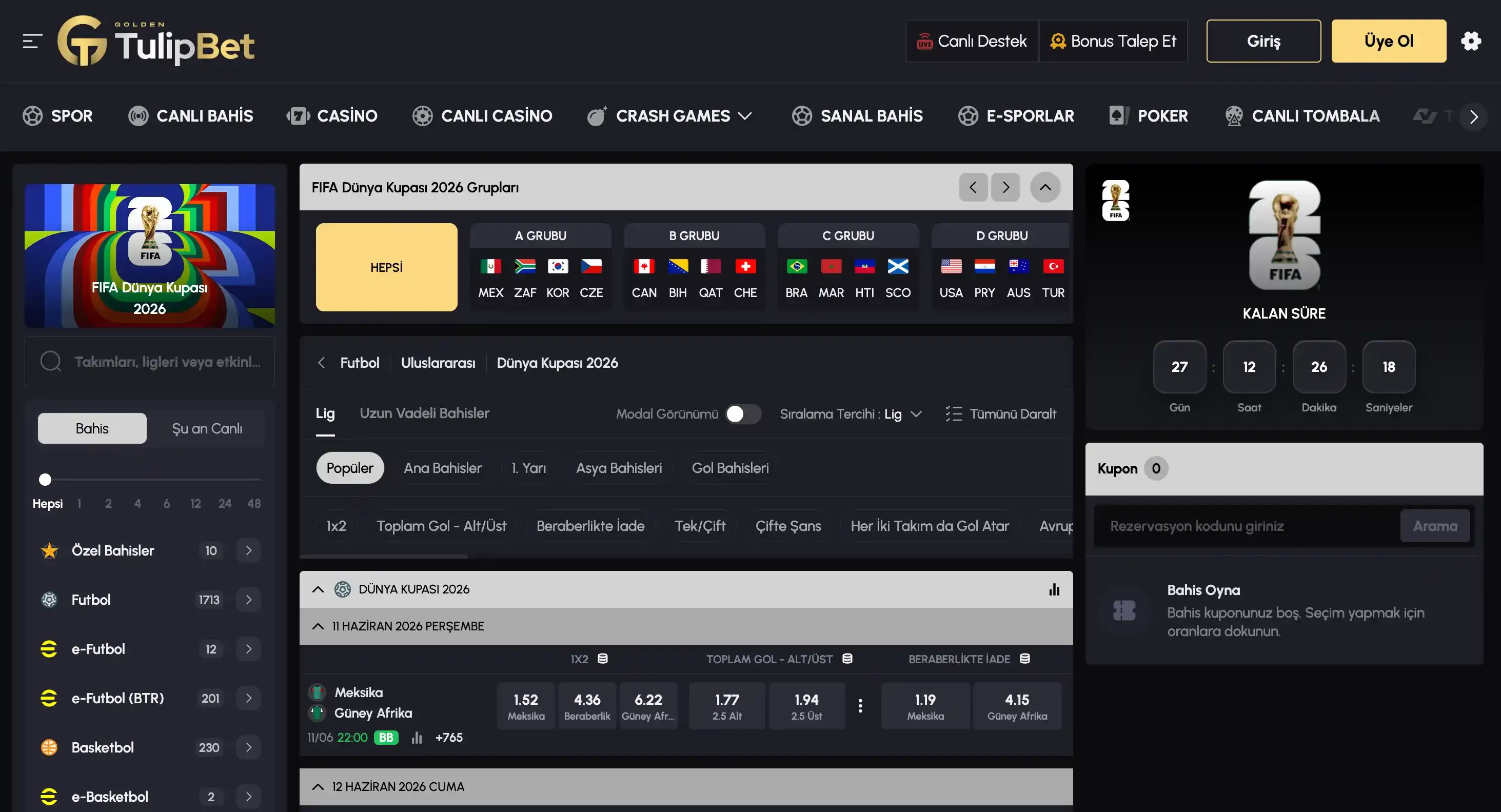The image size is (1501, 812).
Task: Collapse the FIFA groups panel
Action: coord(1045,187)
